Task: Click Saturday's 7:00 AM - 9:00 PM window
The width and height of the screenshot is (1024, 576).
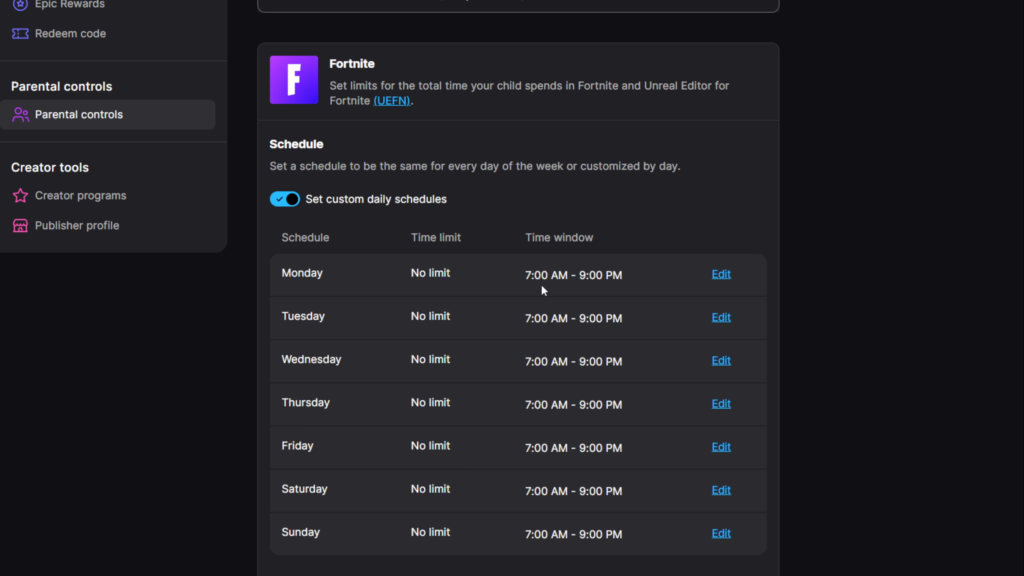Action: tap(573, 490)
